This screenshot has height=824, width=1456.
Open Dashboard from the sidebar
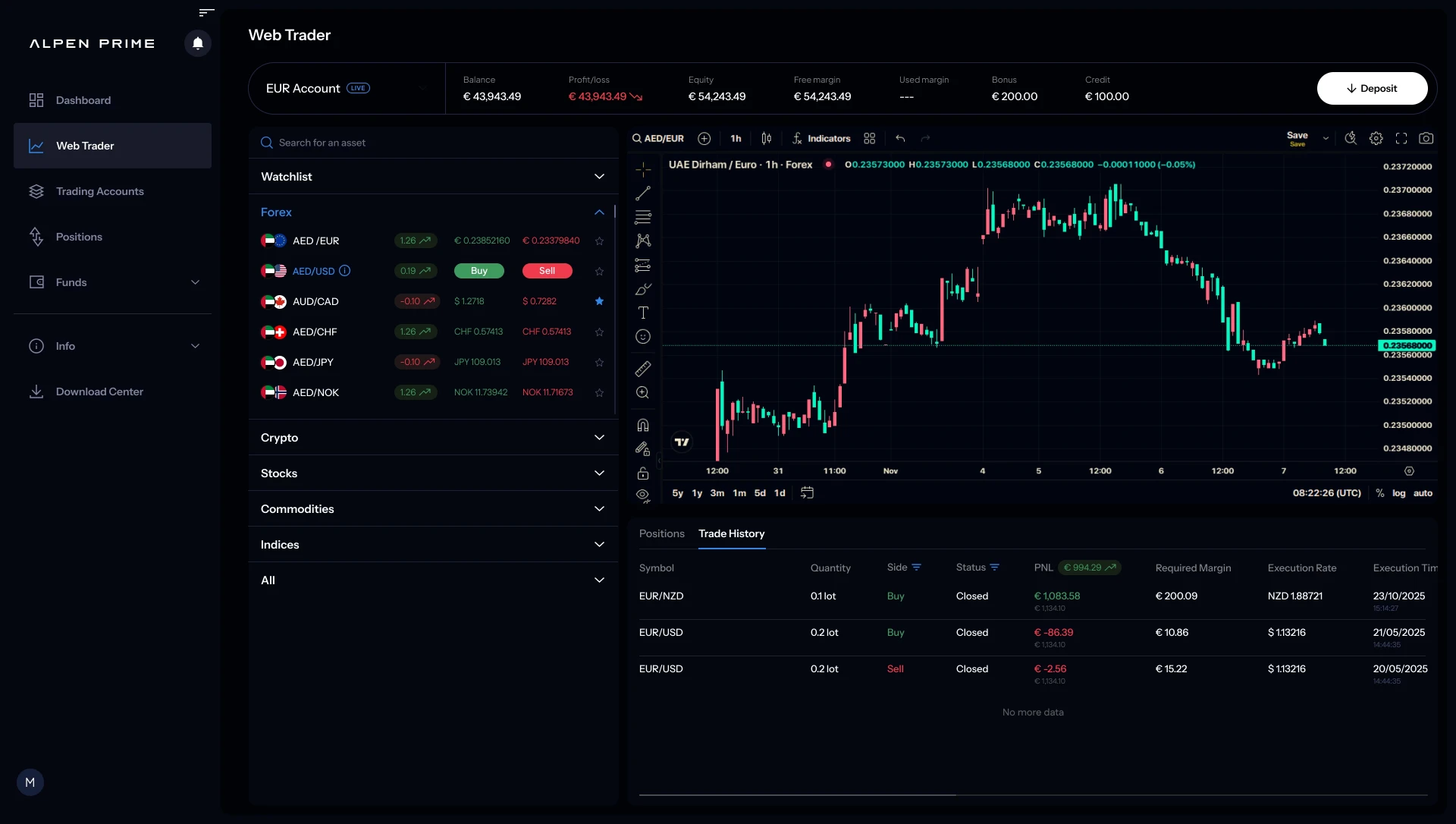pos(112,100)
